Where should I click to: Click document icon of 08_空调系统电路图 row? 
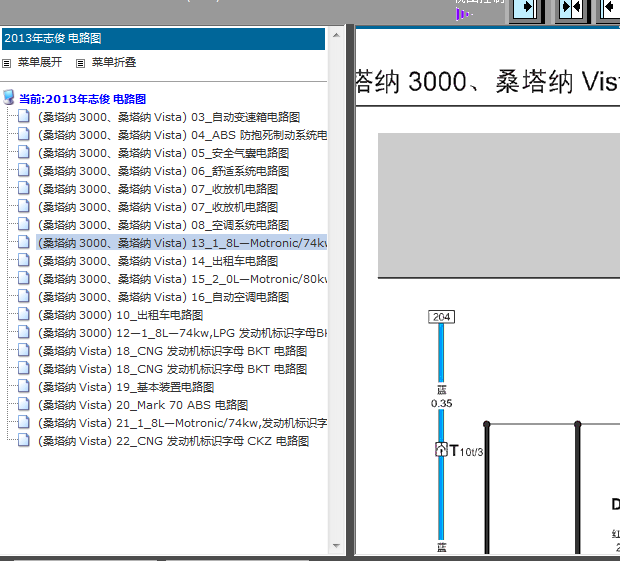[24, 224]
